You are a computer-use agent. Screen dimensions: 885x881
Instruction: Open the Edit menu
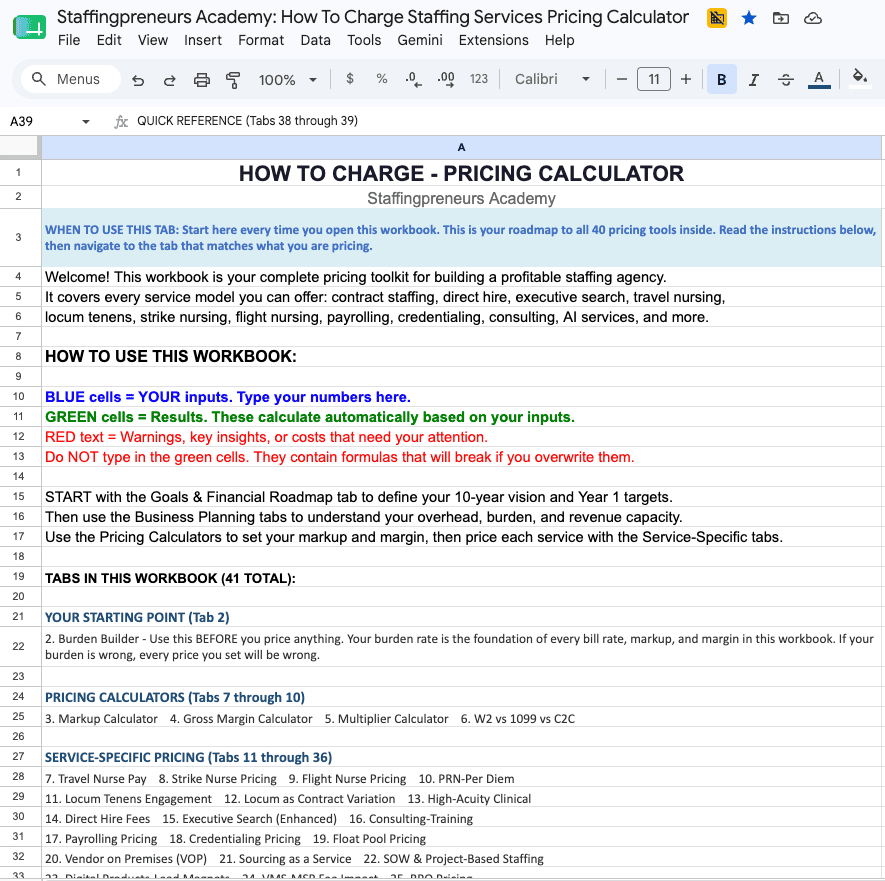109,40
